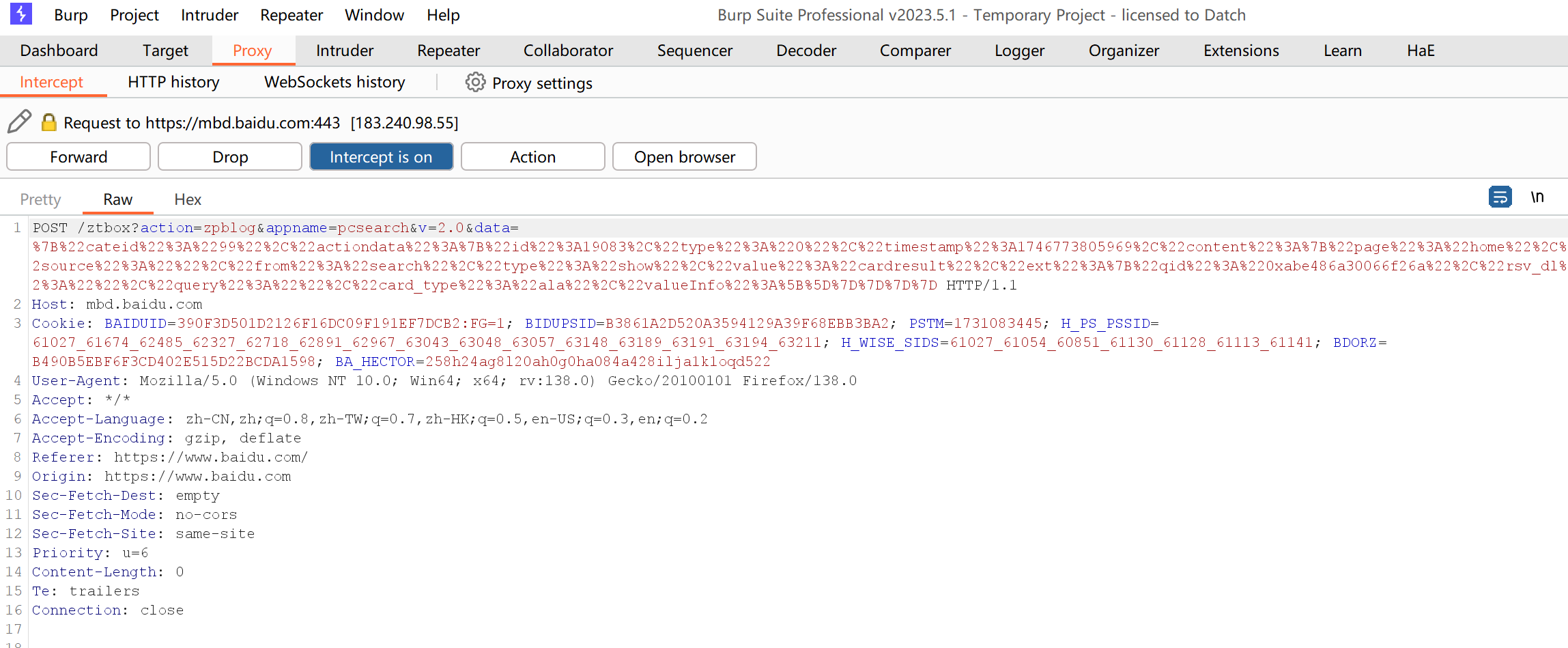Screen dimensions: 1568x648
Task: Open the WebSockets history sub-tab
Action: 334,82
